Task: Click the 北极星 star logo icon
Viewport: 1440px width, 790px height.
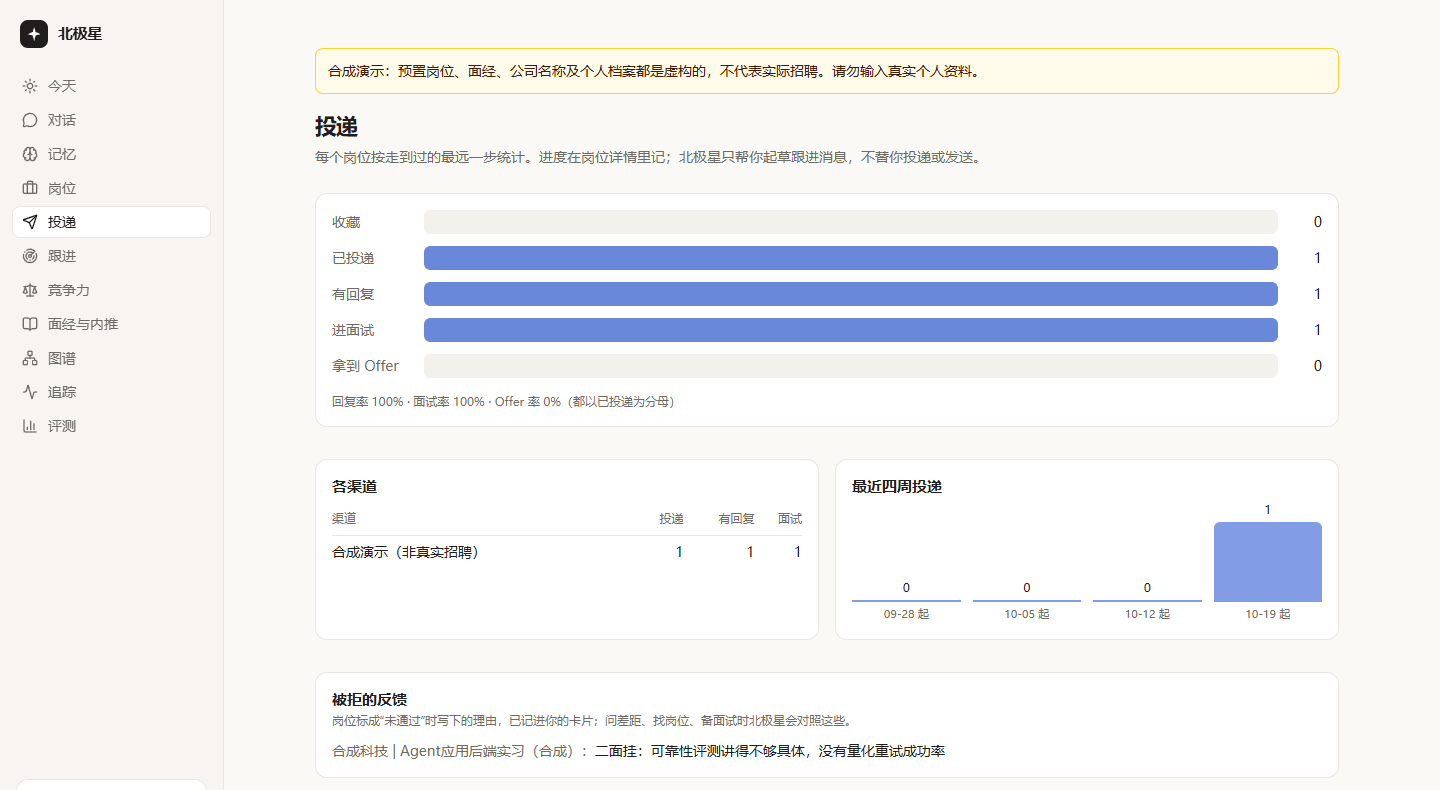Action: pos(34,34)
